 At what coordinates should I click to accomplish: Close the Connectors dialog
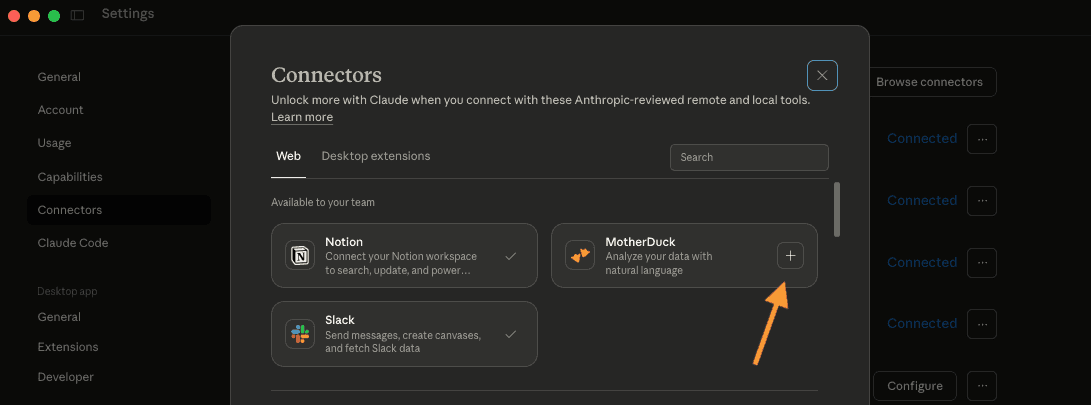(822, 76)
